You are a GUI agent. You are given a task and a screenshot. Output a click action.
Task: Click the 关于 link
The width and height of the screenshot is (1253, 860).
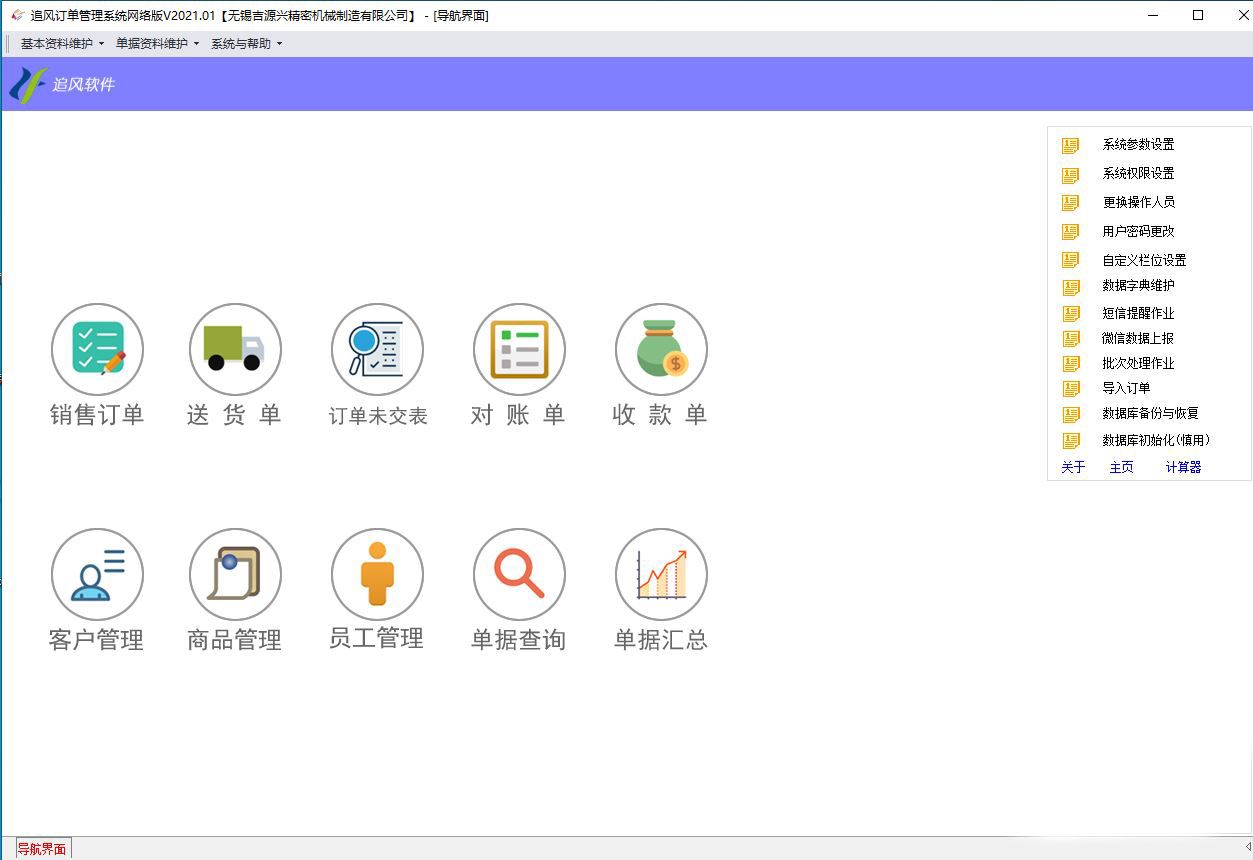(x=1073, y=467)
